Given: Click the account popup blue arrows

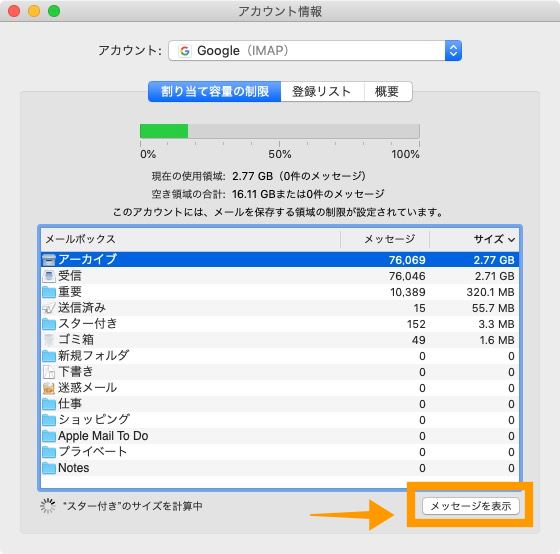Looking at the screenshot, I should [453, 51].
